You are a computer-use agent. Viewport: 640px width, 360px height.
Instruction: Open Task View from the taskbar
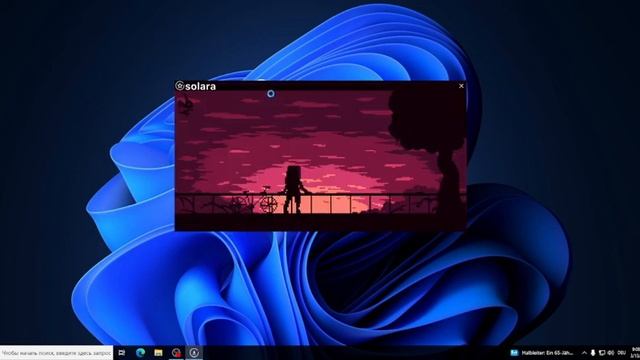(x=122, y=353)
